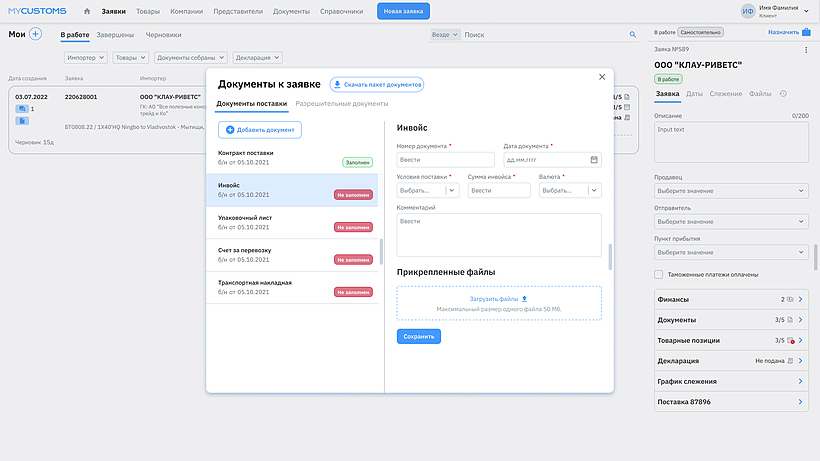Click the home icon in the top navigation
The width and height of the screenshot is (820, 461).
87,11
